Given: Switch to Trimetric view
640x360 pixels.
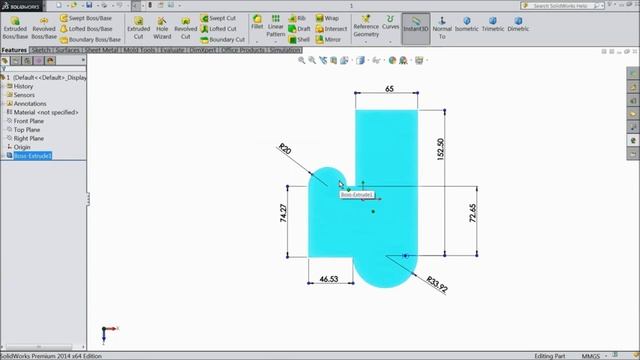Looking at the screenshot, I should coord(493,24).
